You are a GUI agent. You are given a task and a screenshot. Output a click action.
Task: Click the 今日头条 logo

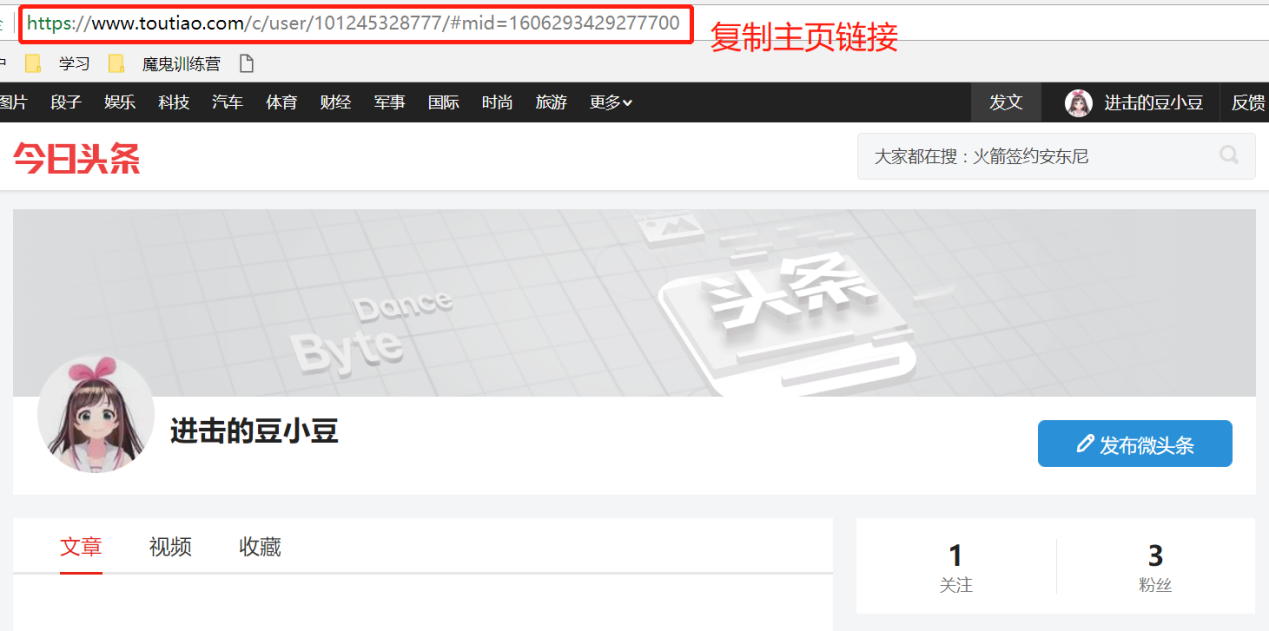coord(77,158)
